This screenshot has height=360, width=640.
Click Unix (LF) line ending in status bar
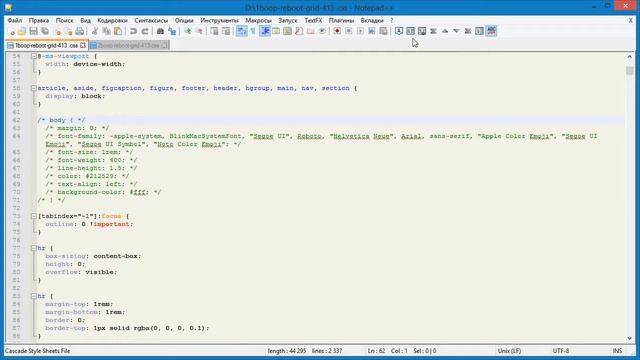[509, 351]
